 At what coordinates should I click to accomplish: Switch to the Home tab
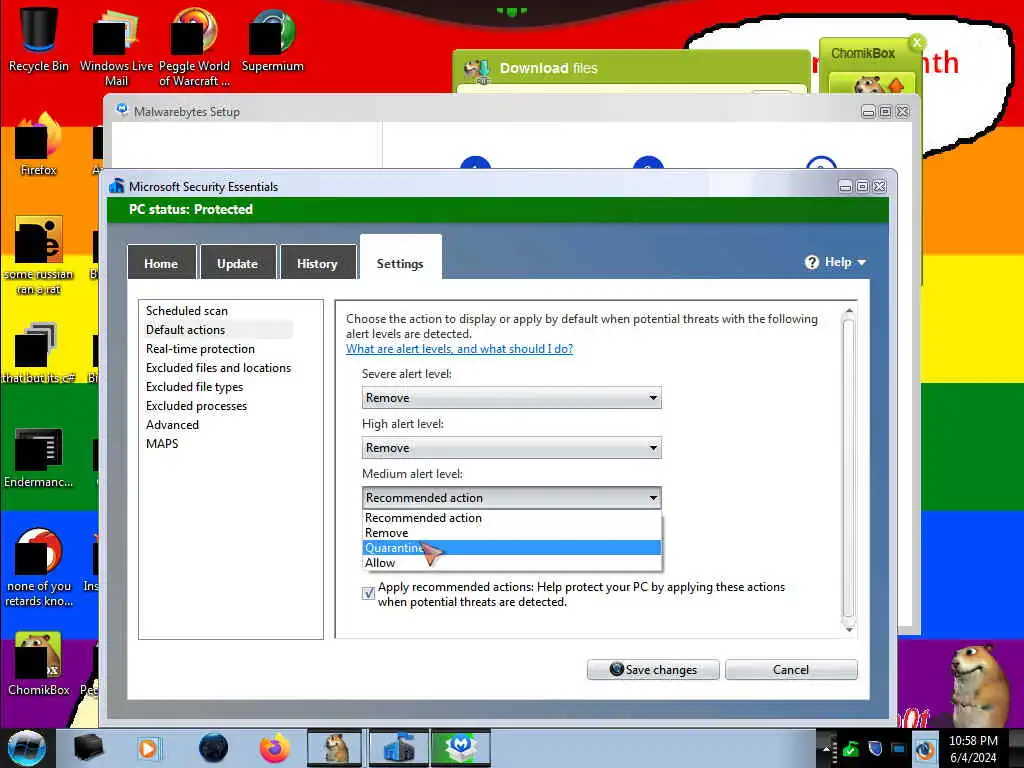[161, 263]
